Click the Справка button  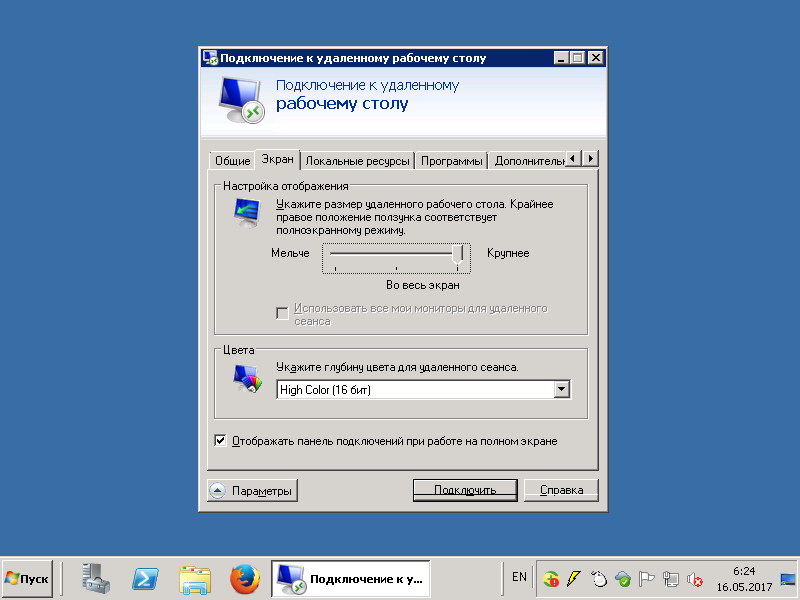click(x=561, y=490)
